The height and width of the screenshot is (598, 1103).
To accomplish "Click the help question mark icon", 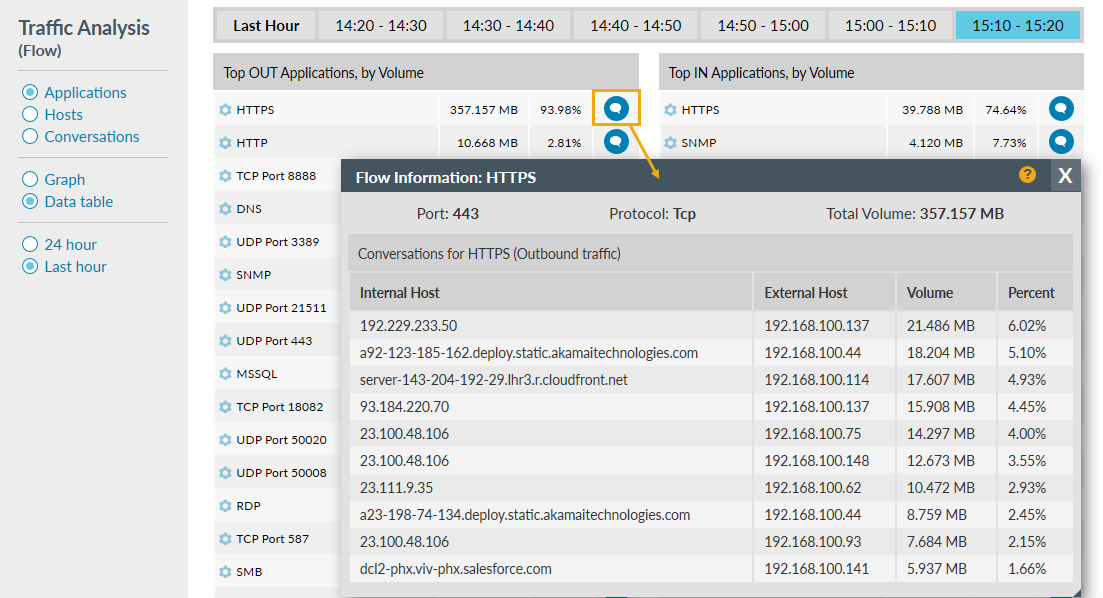I will pos(1027,175).
